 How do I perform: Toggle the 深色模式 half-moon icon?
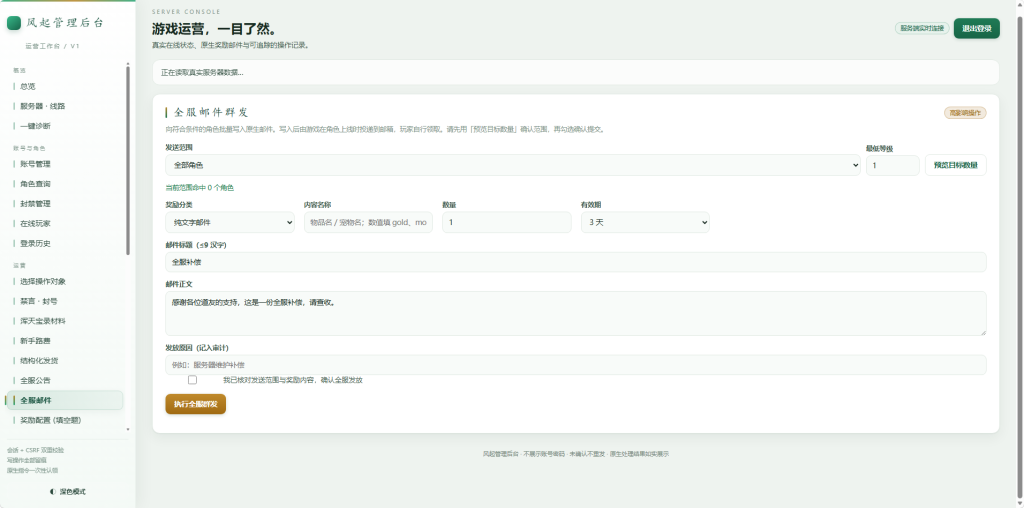(x=53, y=492)
